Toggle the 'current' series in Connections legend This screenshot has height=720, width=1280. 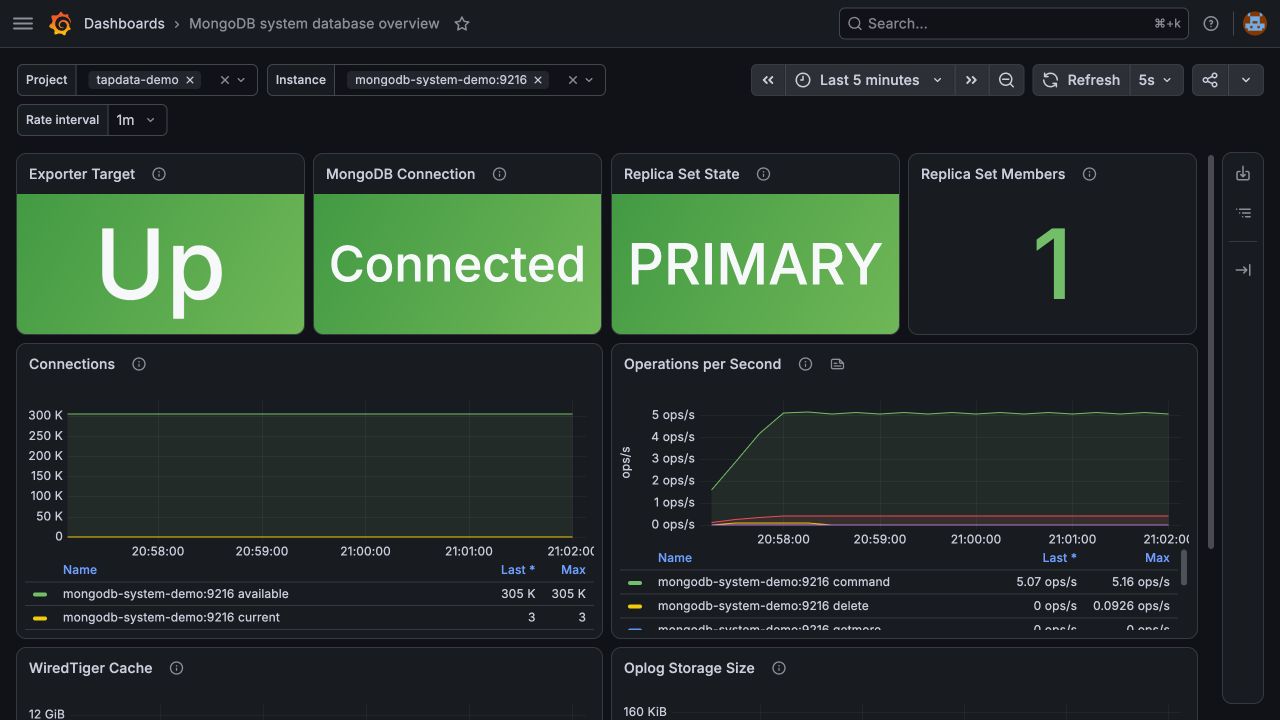(x=171, y=618)
